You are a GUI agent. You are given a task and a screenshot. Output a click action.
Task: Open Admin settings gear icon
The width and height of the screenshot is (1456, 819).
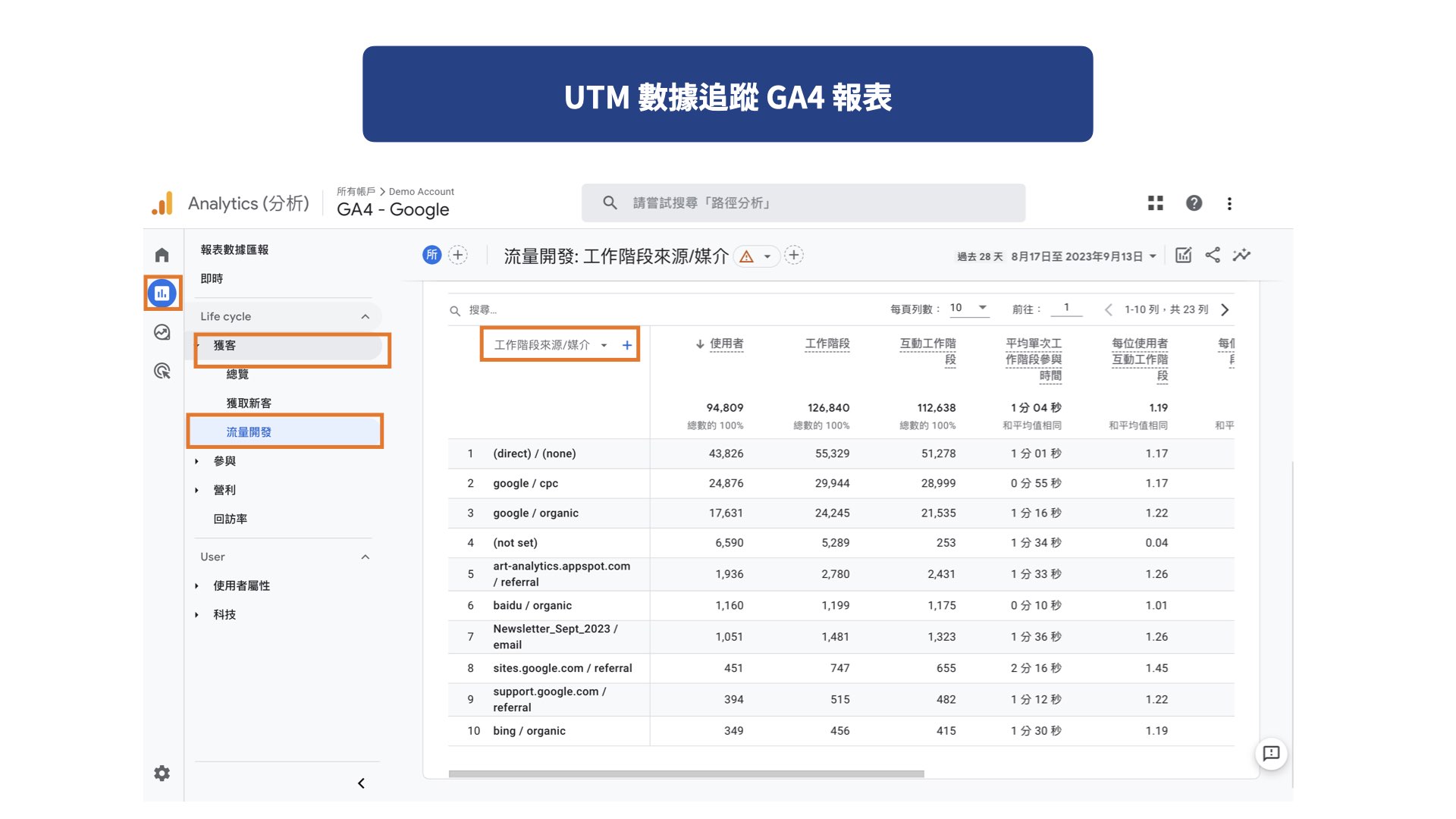click(x=162, y=773)
